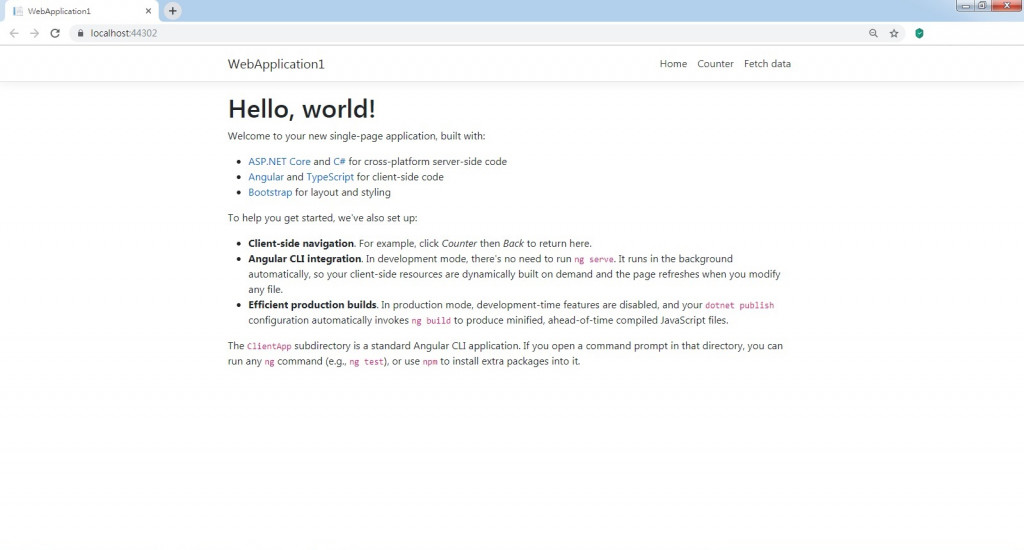
Task: Open the Fetch data nav item
Action: pos(767,63)
